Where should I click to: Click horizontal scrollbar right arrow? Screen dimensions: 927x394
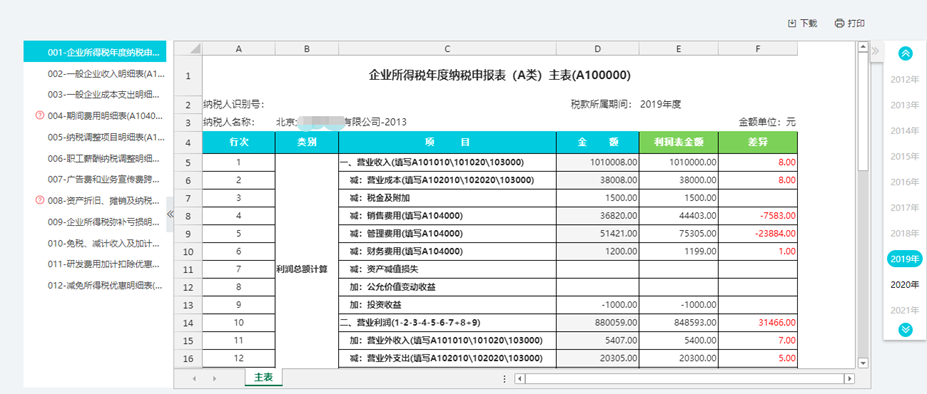[x=850, y=378]
